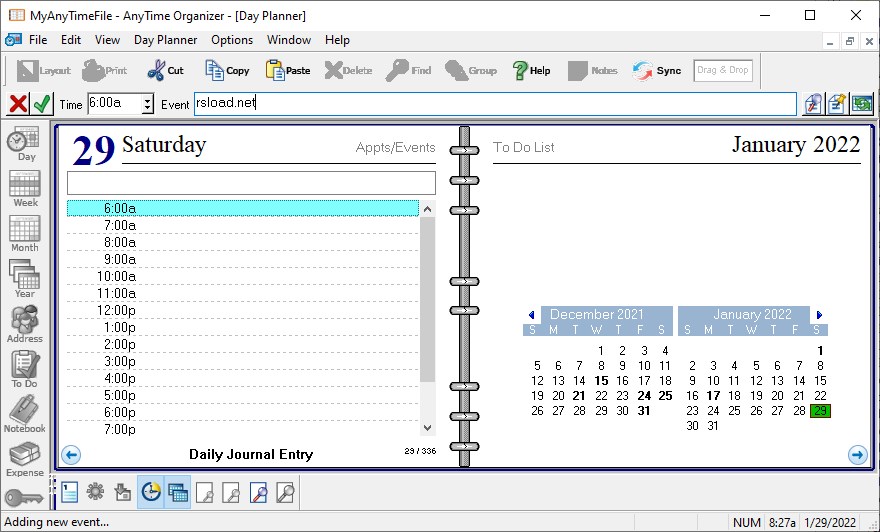880x532 pixels.
Task: Go to the next day with the right arrow
Action: click(x=857, y=455)
